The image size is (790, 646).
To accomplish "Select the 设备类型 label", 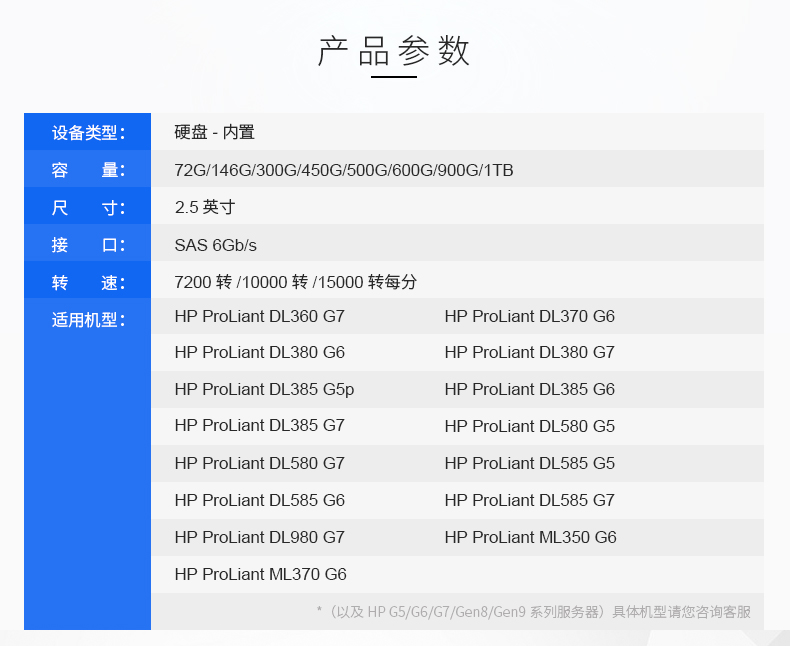I will [88, 133].
